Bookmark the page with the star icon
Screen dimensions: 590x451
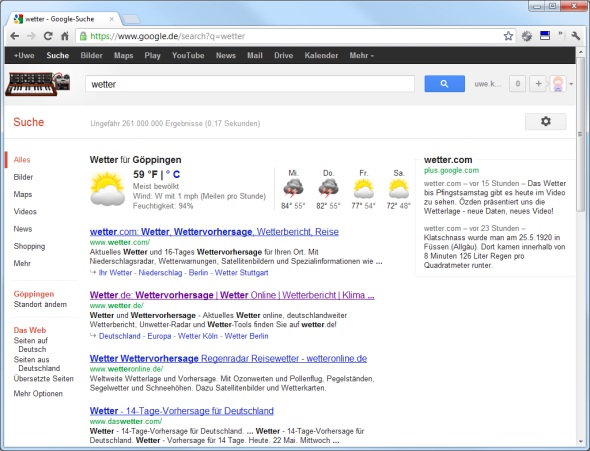(508, 36)
